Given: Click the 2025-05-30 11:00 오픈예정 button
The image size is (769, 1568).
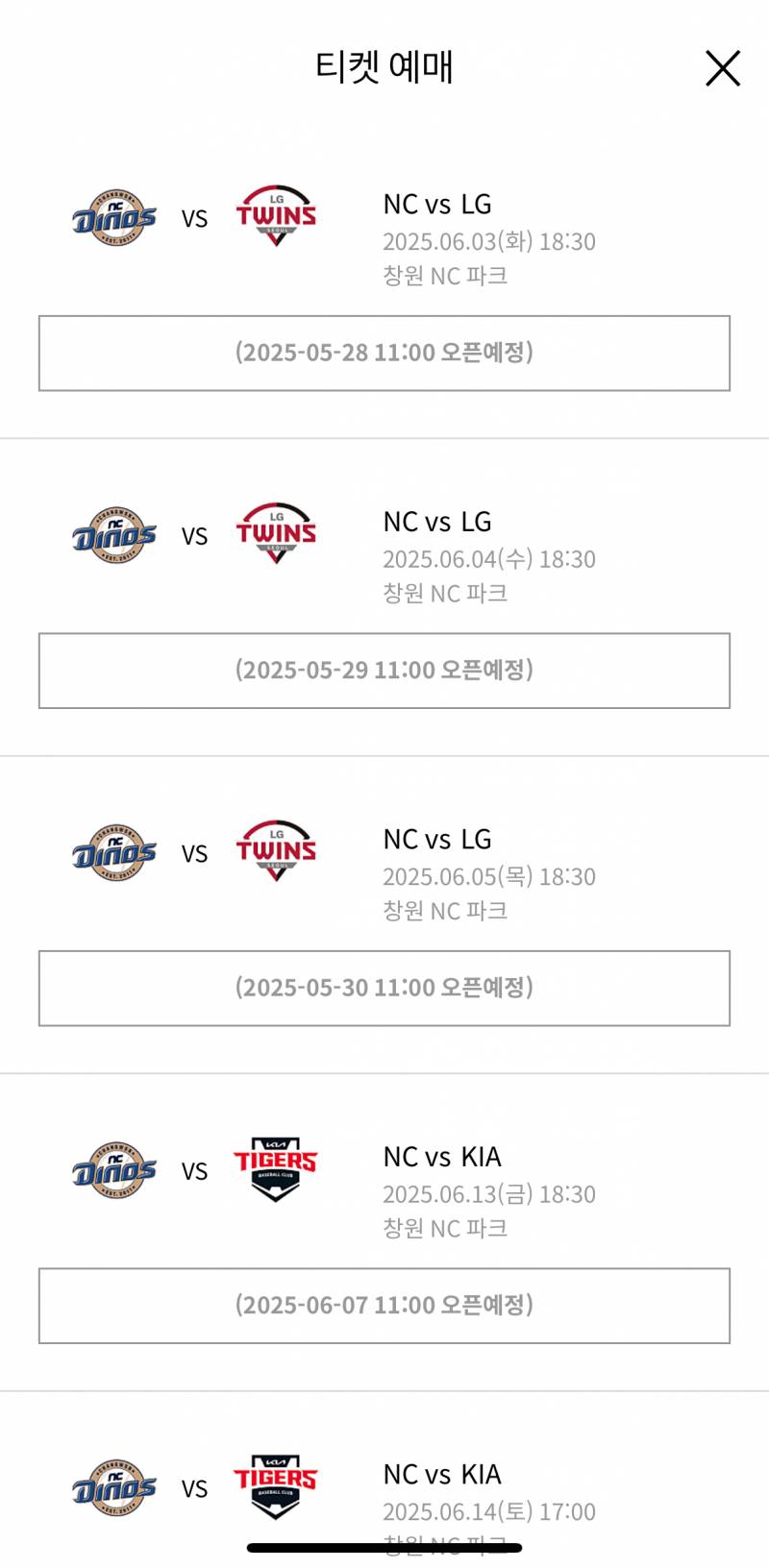Looking at the screenshot, I should point(384,989).
